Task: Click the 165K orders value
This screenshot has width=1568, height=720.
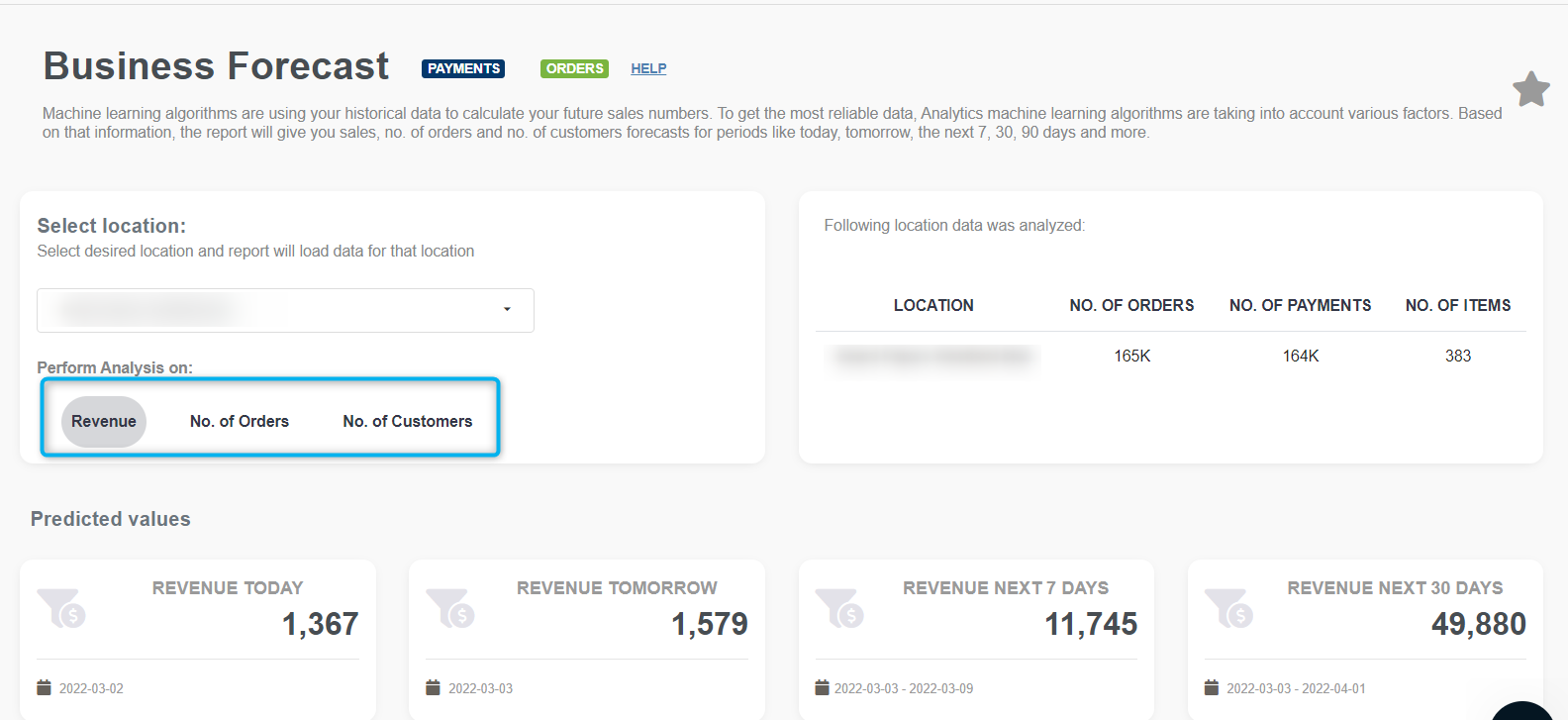Action: pyautogui.click(x=1131, y=356)
